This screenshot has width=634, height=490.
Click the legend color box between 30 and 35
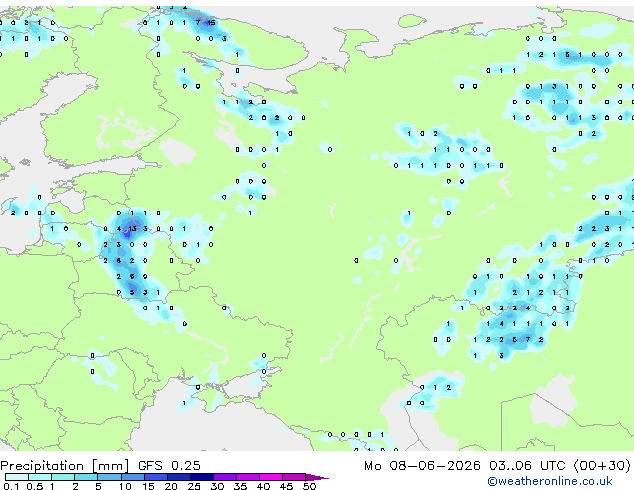[x=225, y=477]
